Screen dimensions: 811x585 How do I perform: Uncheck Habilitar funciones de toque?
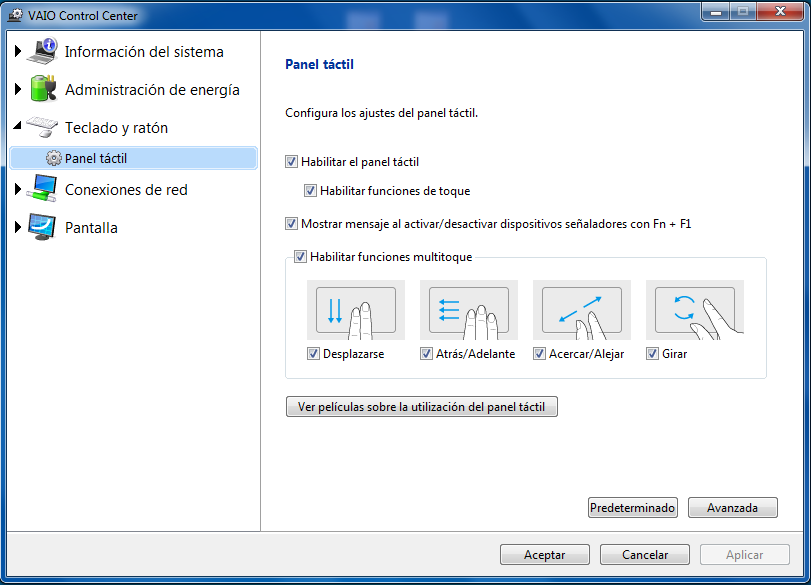(x=311, y=191)
